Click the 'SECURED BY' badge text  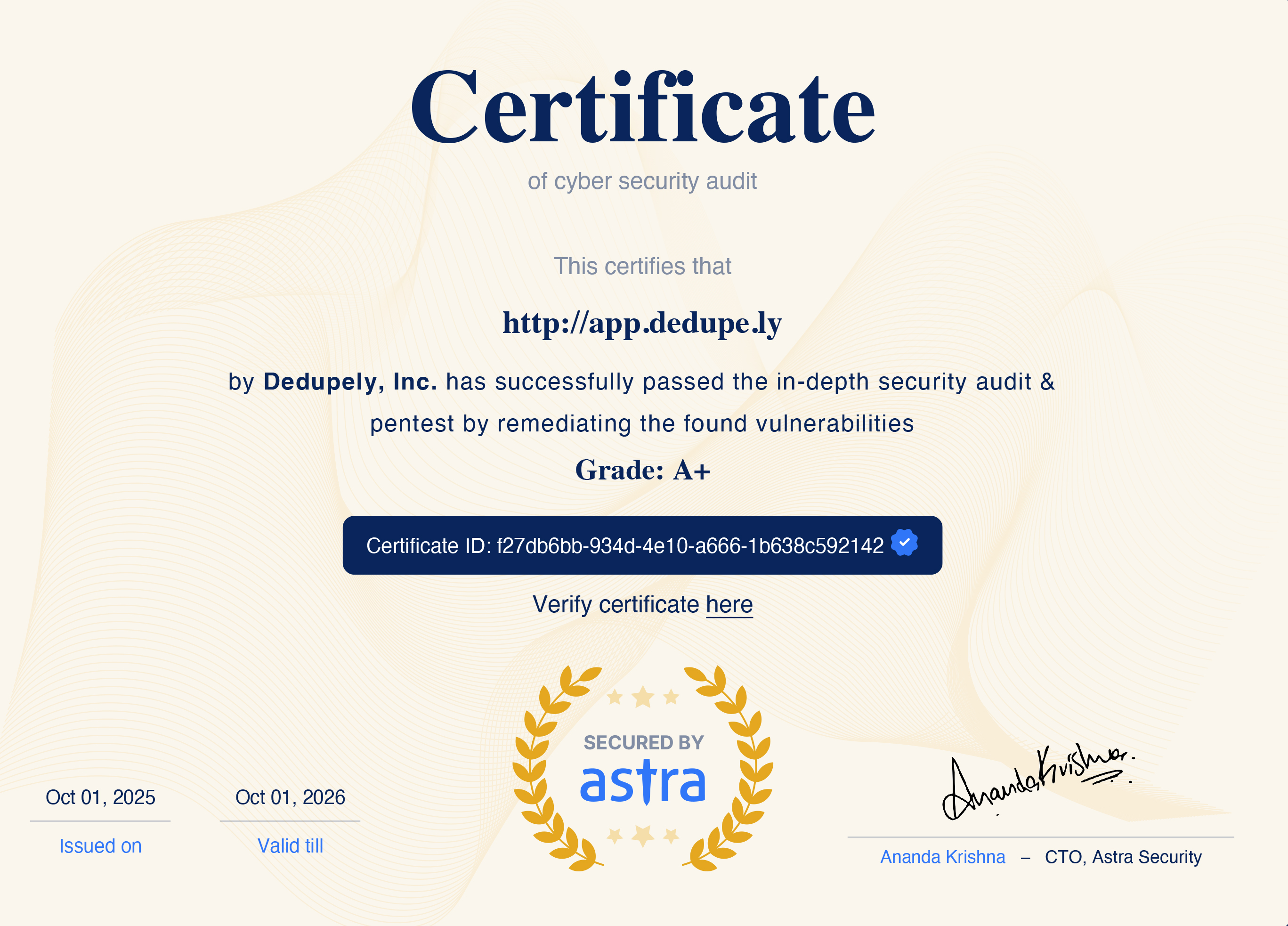[x=643, y=742]
